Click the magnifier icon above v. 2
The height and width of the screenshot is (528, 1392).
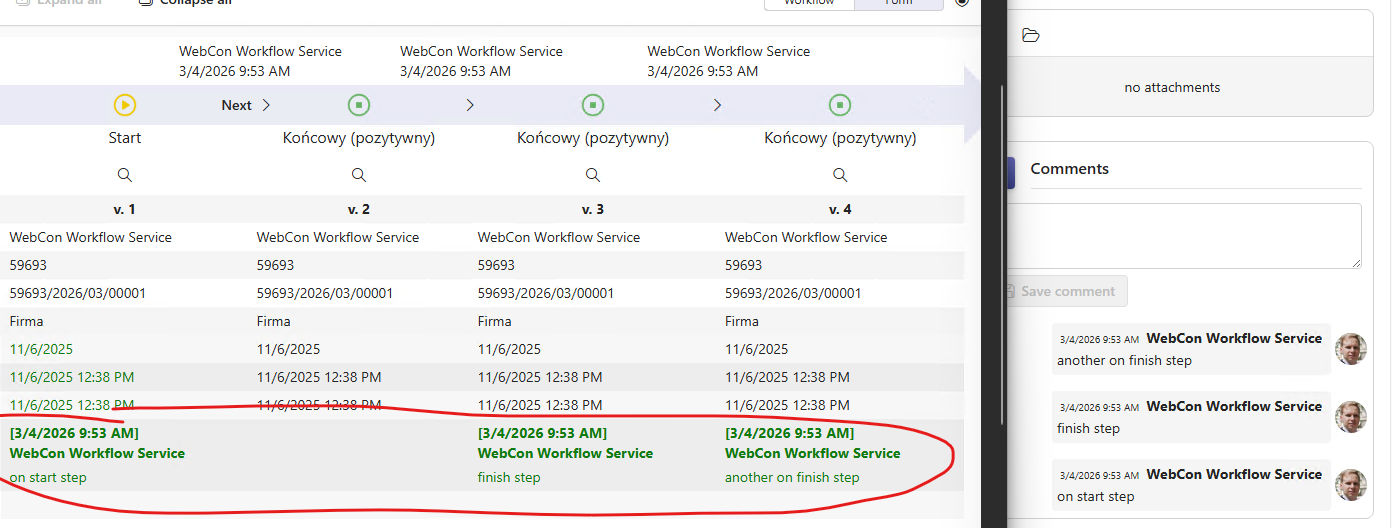(359, 175)
